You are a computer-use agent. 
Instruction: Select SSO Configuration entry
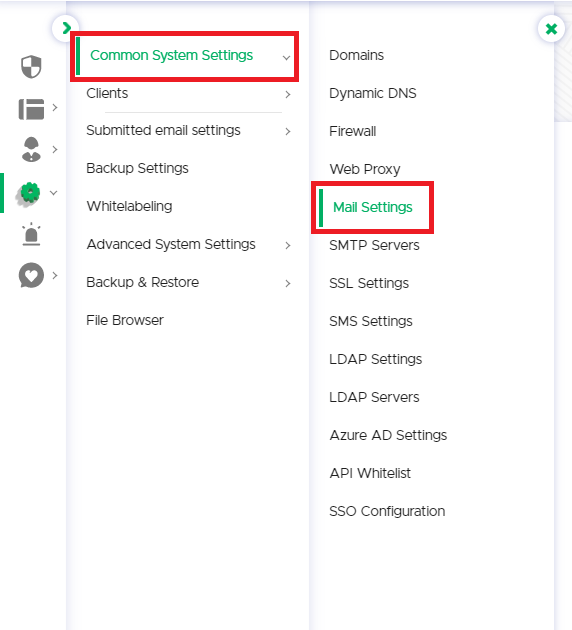pyautogui.click(x=387, y=511)
